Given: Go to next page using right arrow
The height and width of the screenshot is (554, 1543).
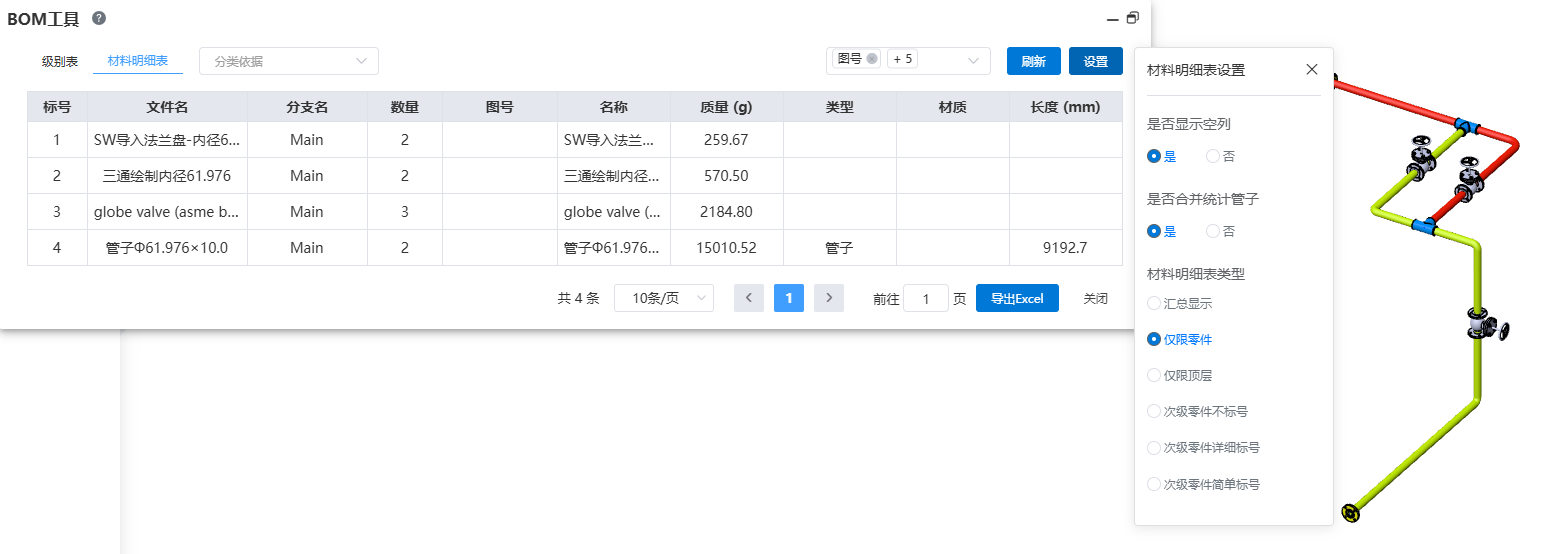Looking at the screenshot, I should click(829, 298).
